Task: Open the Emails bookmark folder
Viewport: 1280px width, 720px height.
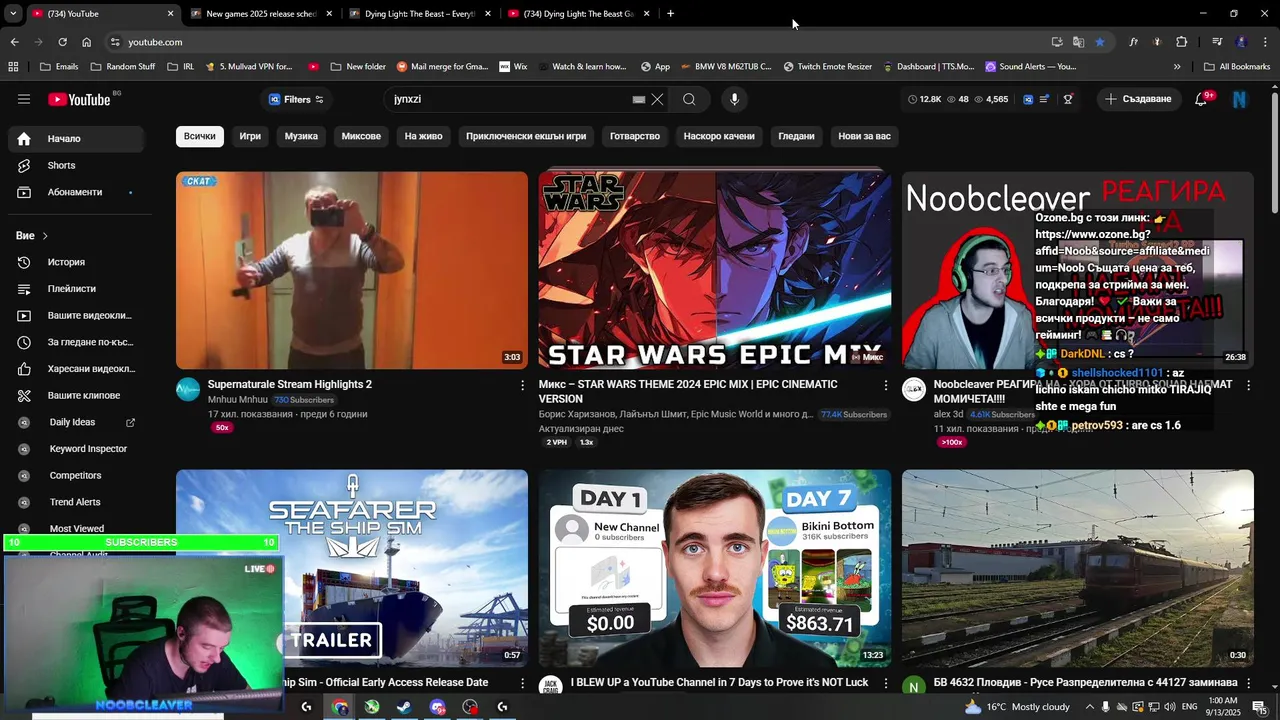Action: (59, 67)
